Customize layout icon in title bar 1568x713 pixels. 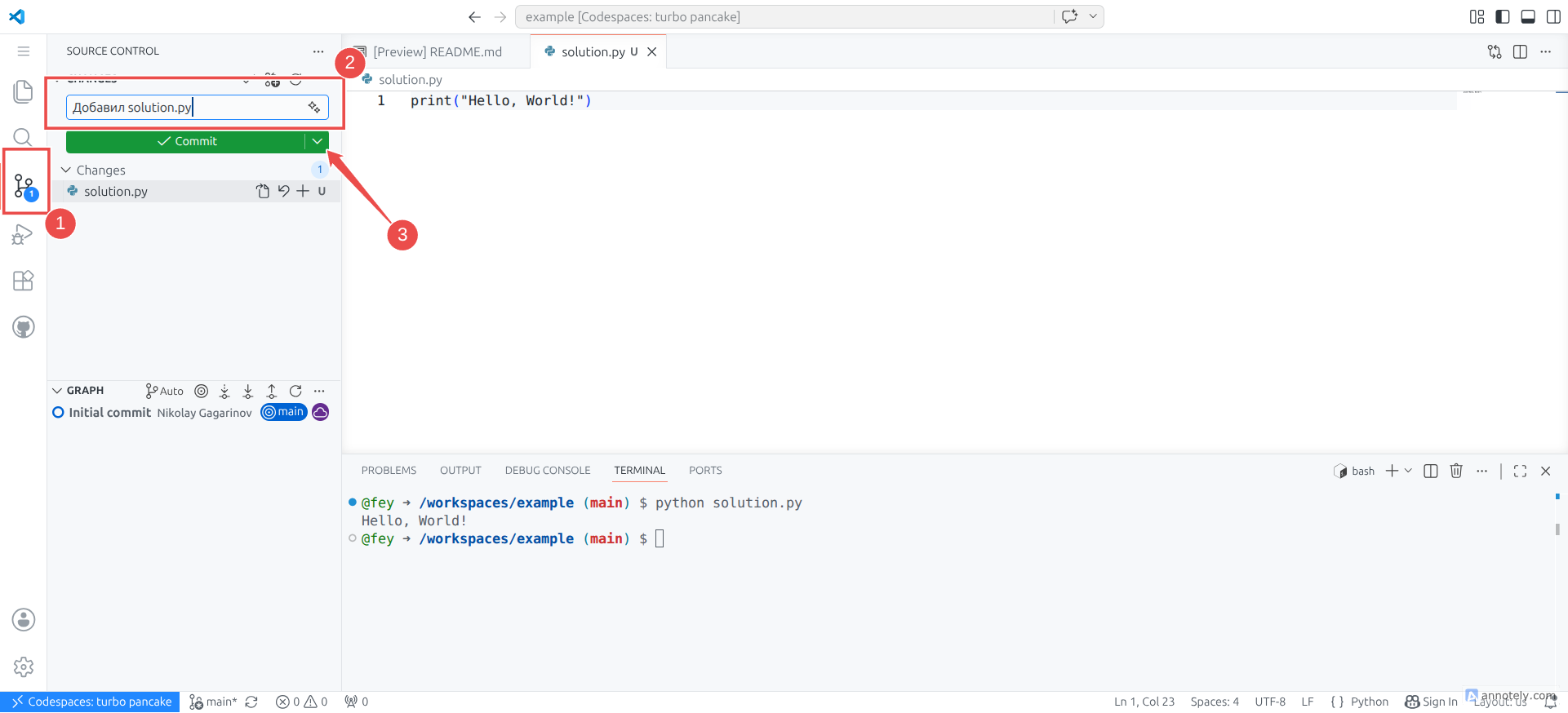[1477, 16]
